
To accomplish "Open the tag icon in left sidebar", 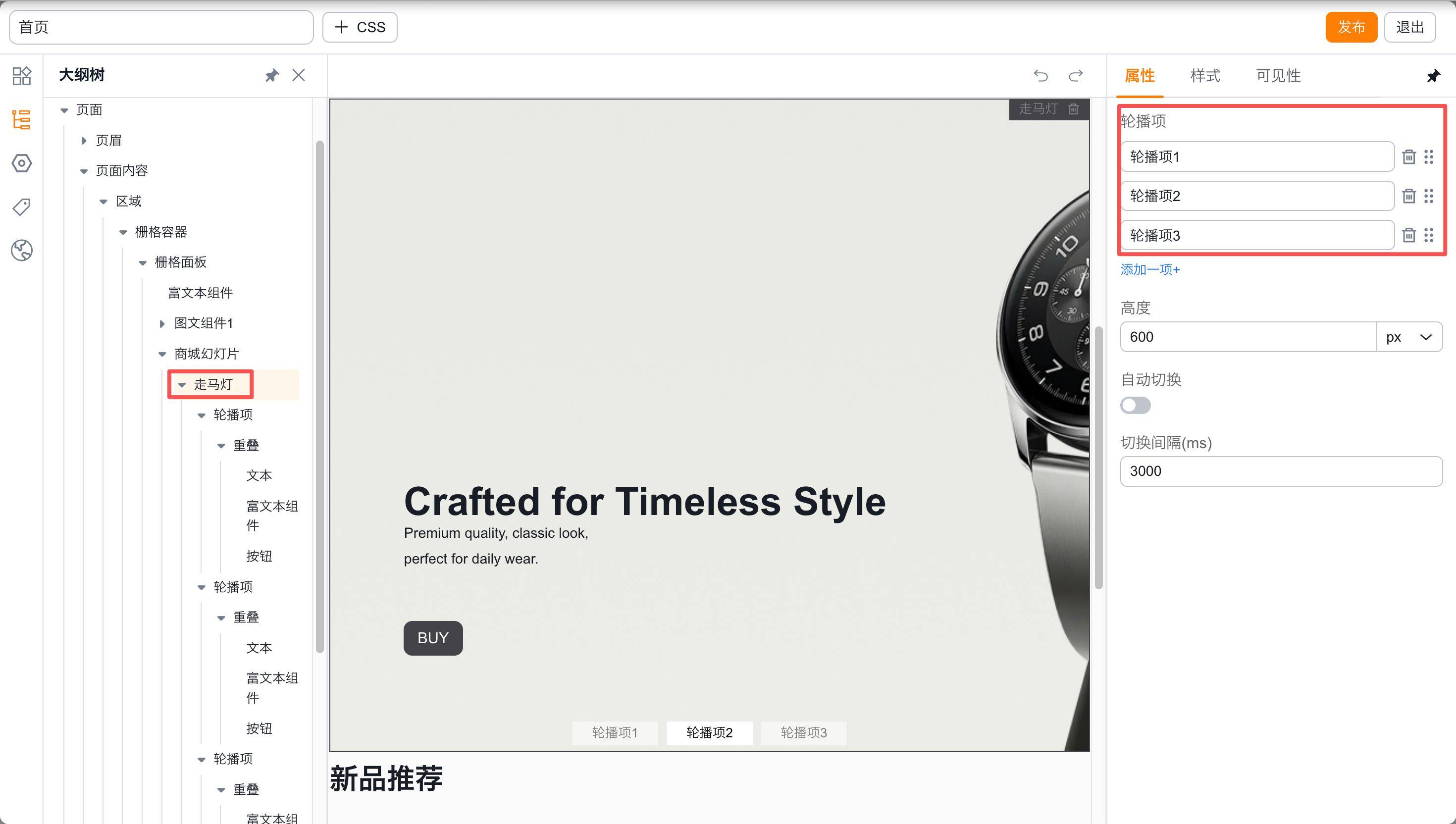I will click(21, 206).
